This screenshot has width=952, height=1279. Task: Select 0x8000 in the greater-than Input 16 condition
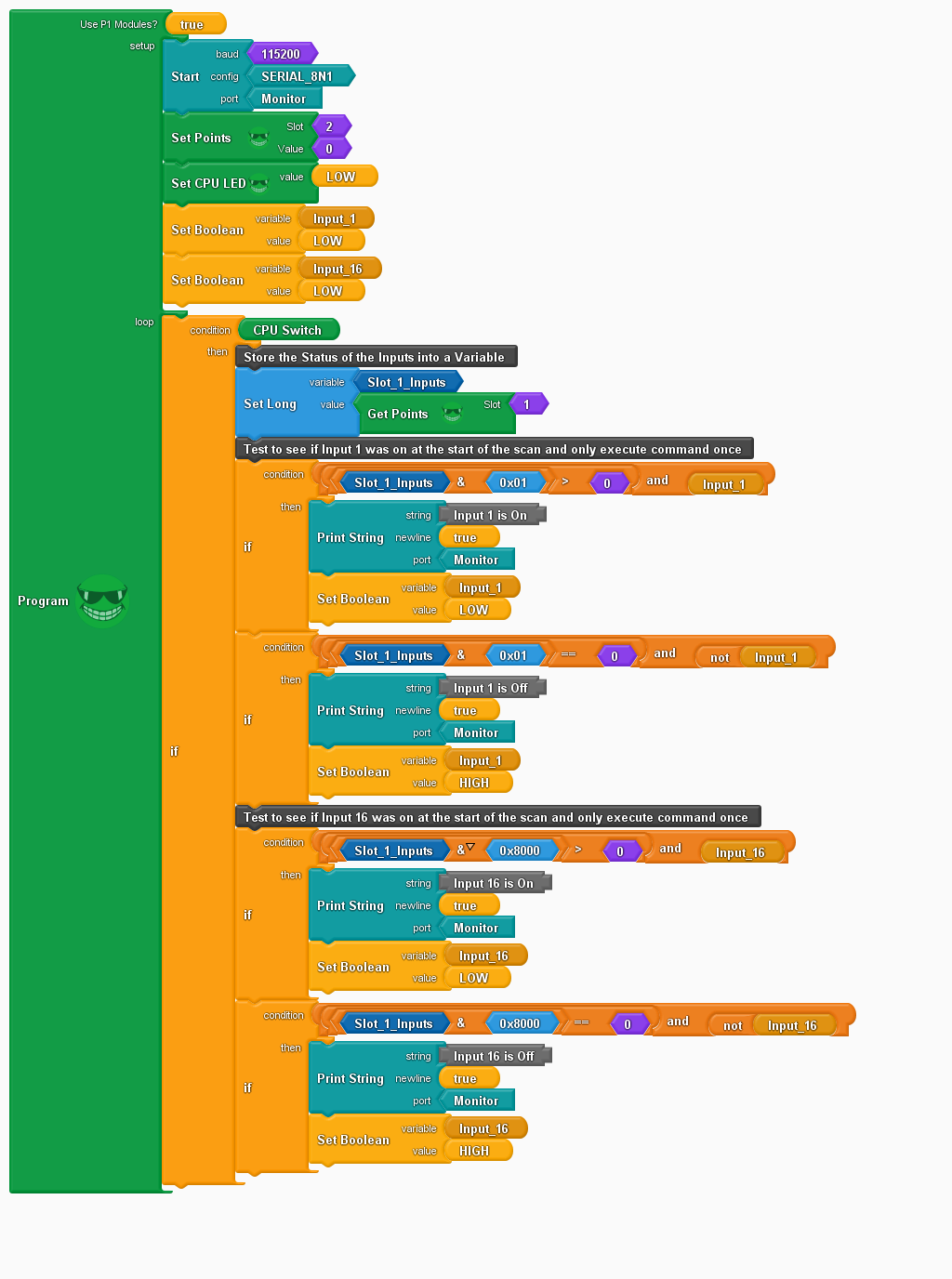click(x=522, y=850)
